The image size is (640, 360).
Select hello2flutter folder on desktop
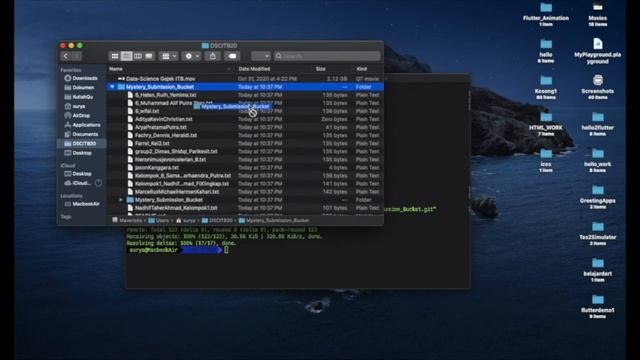tap(598, 124)
